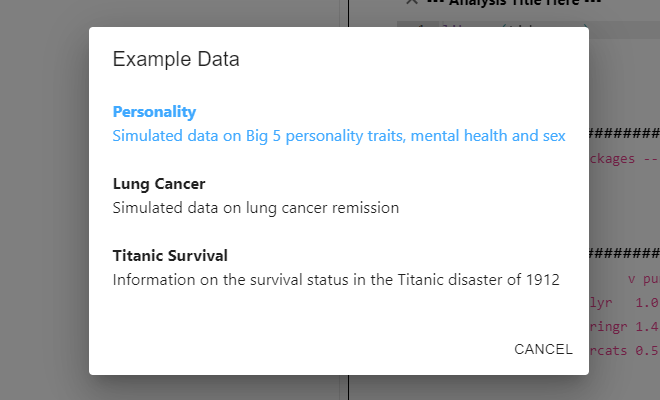
Task: Click the Titanic disaster of 1912 description
Action: [x=336, y=280]
